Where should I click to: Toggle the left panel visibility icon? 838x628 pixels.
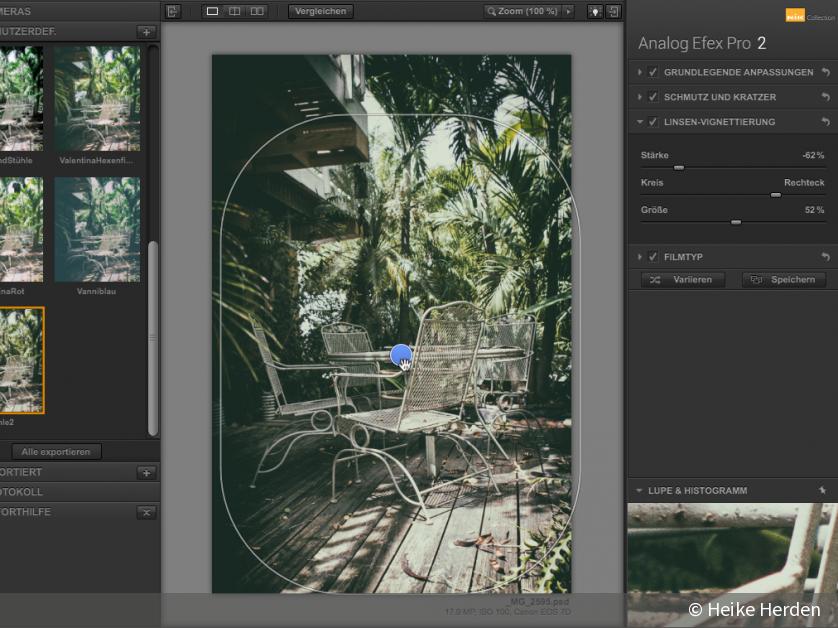[172, 11]
